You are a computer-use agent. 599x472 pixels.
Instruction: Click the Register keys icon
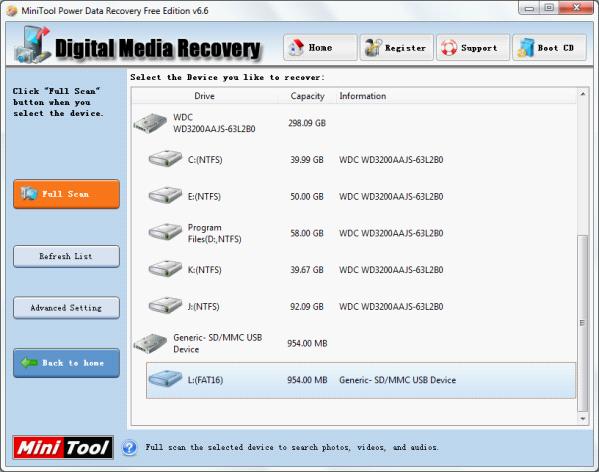(x=373, y=48)
